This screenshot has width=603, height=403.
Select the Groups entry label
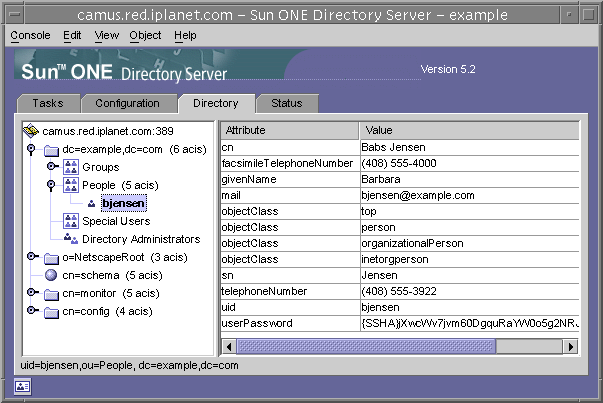coord(101,167)
